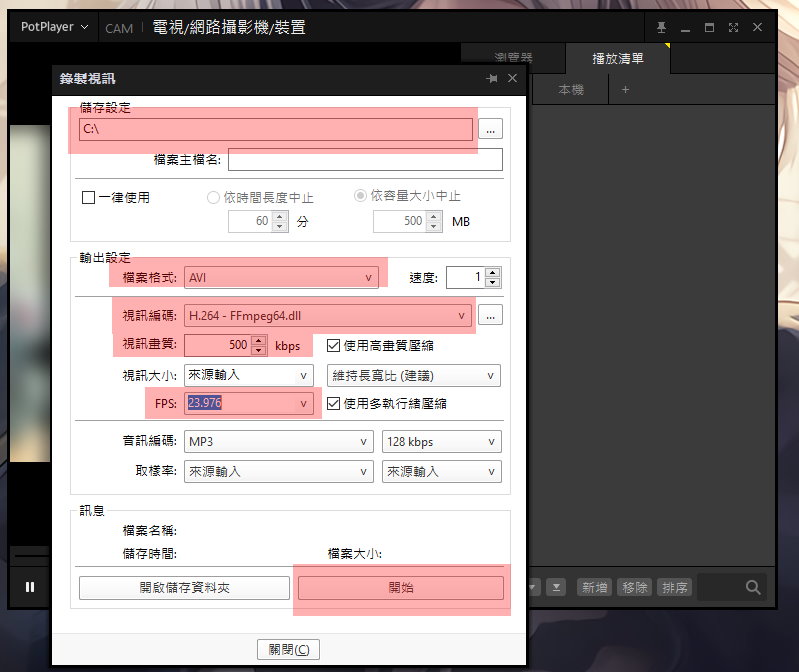Click the pause button in the player
Viewport: 799px width, 672px height.
click(x=29, y=587)
